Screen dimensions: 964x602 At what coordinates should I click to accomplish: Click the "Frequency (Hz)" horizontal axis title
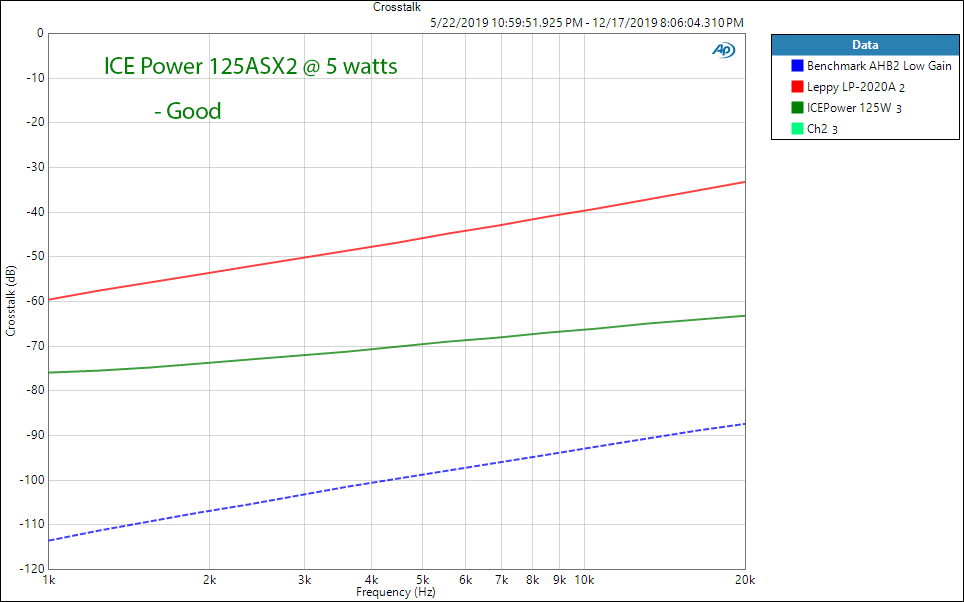tap(396, 592)
